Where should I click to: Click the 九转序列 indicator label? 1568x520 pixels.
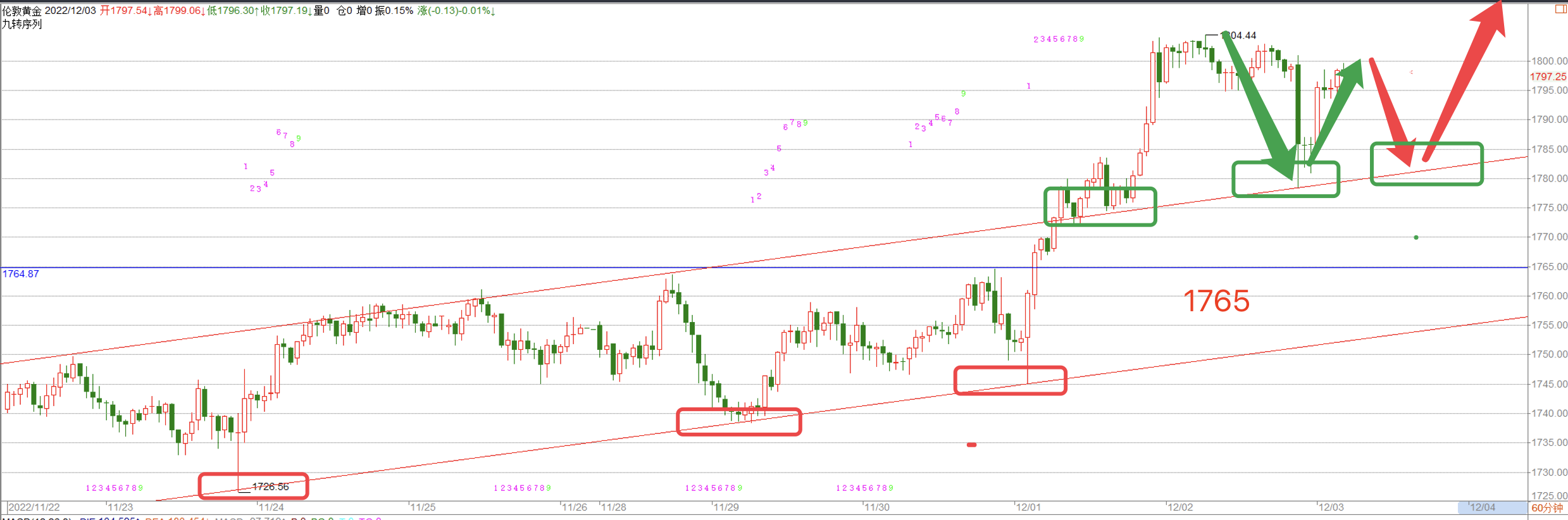tap(22, 24)
